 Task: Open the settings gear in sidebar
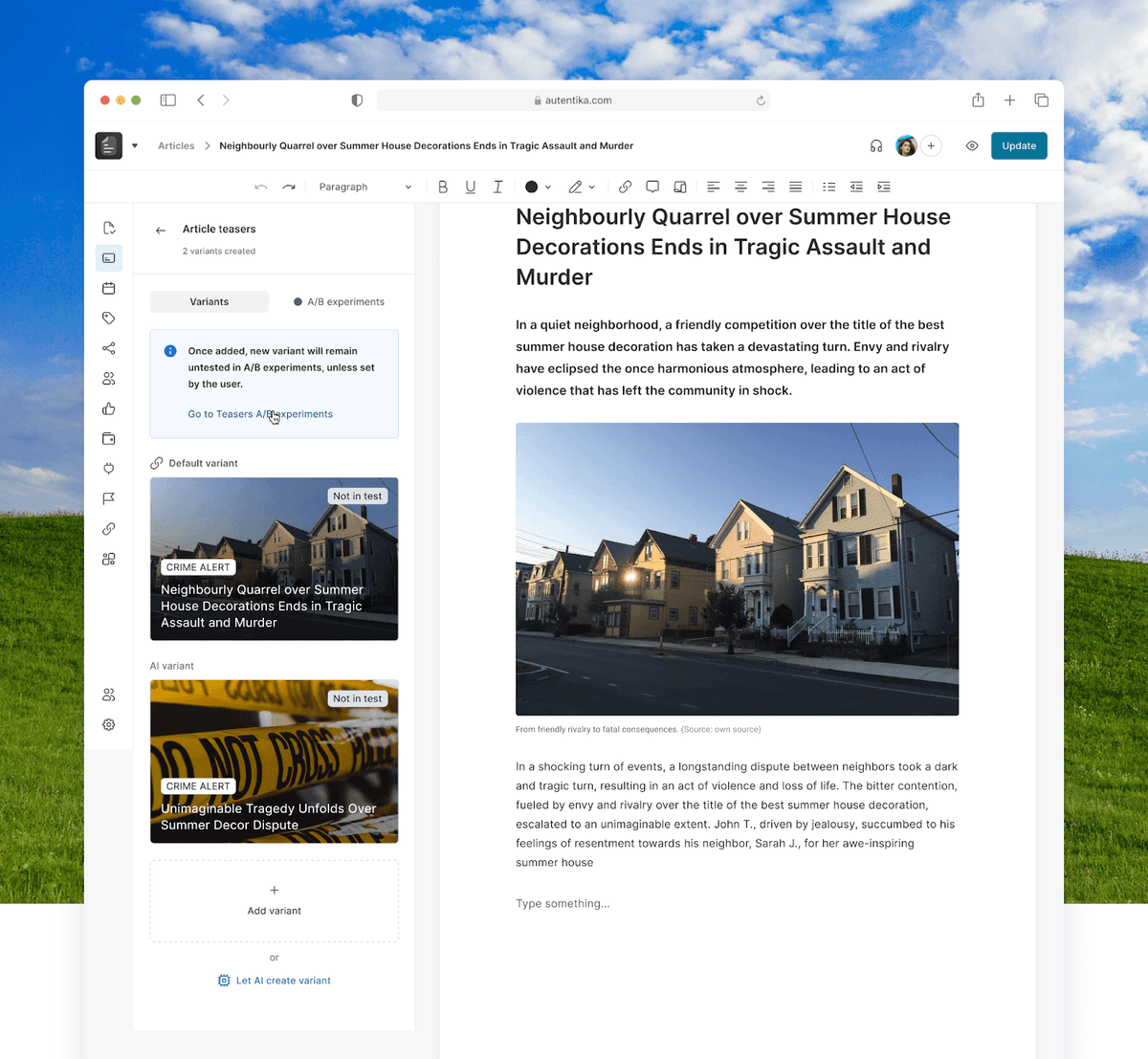109,724
